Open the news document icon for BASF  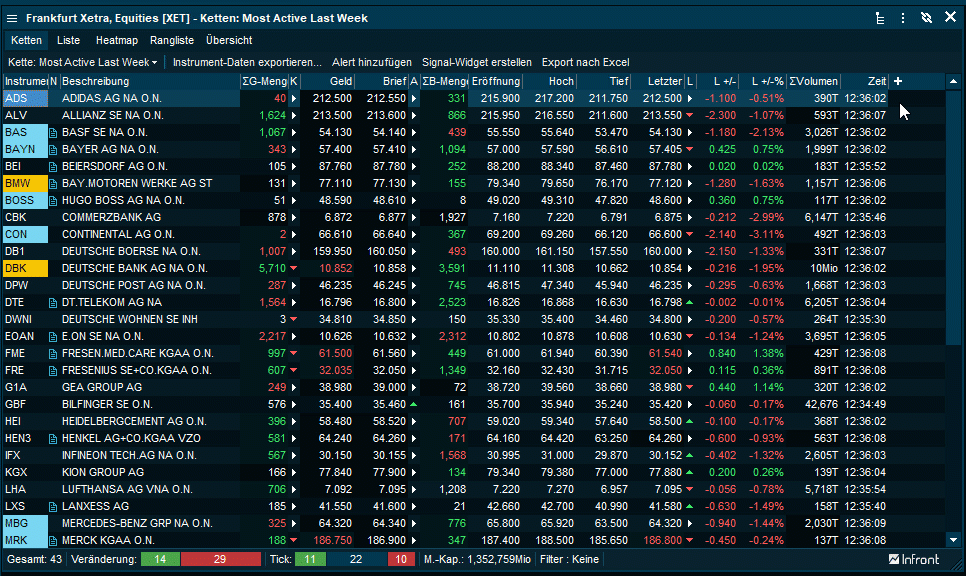pos(54,132)
